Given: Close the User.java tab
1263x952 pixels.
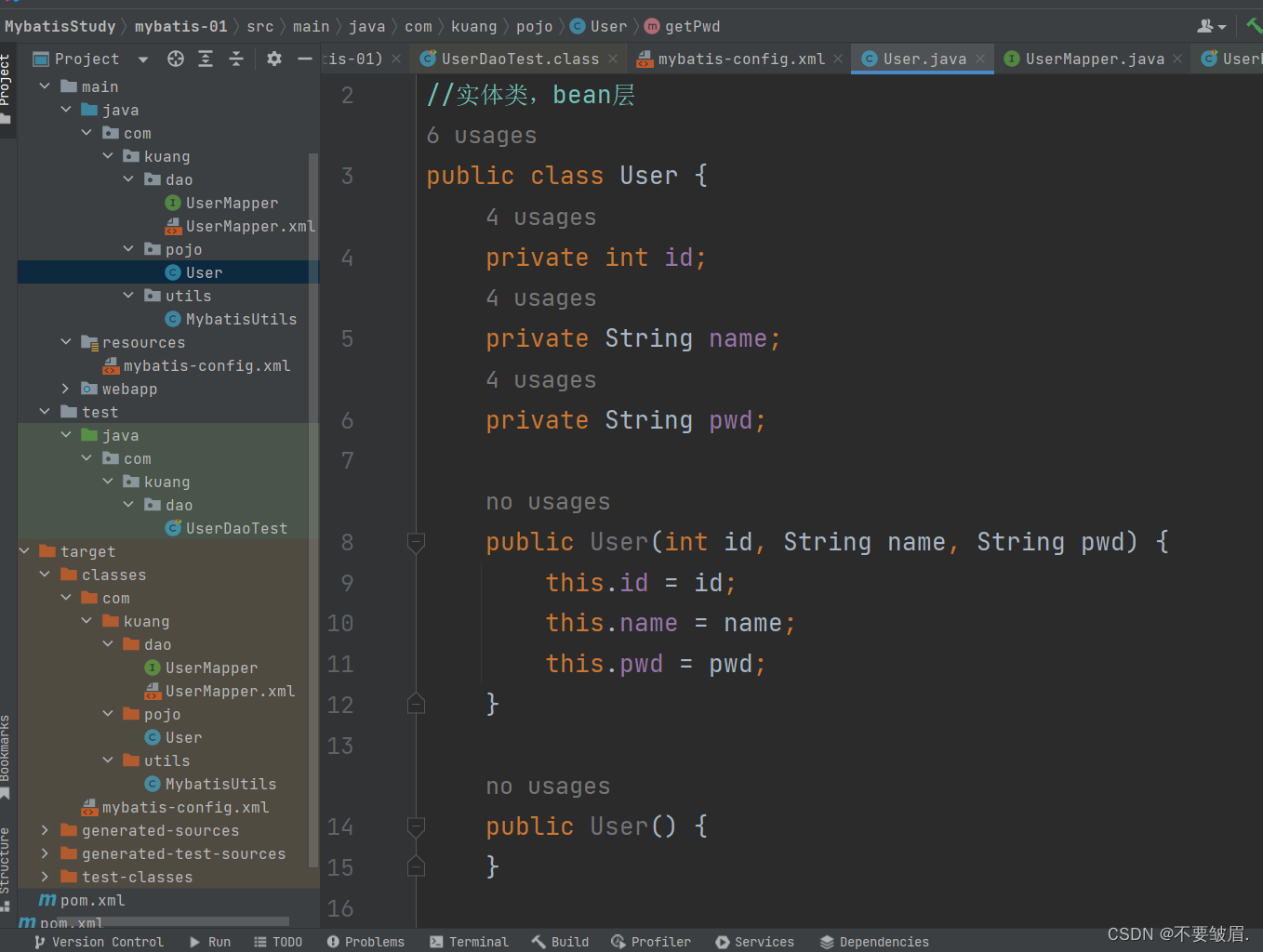Looking at the screenshot, I should [x=980, y=59].
